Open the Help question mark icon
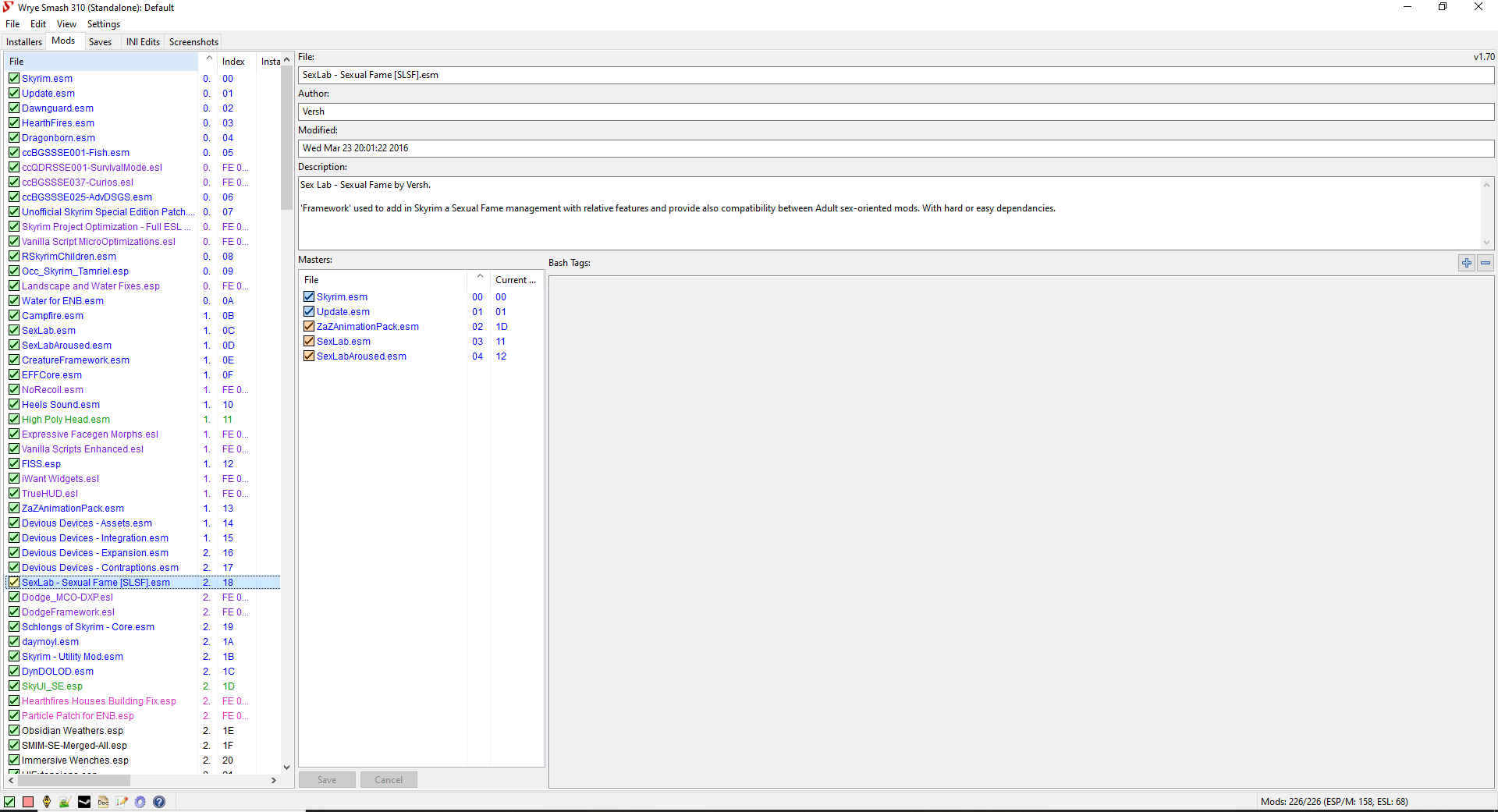The height and width of the screenshot is (812, 1498). coord(159,802)
